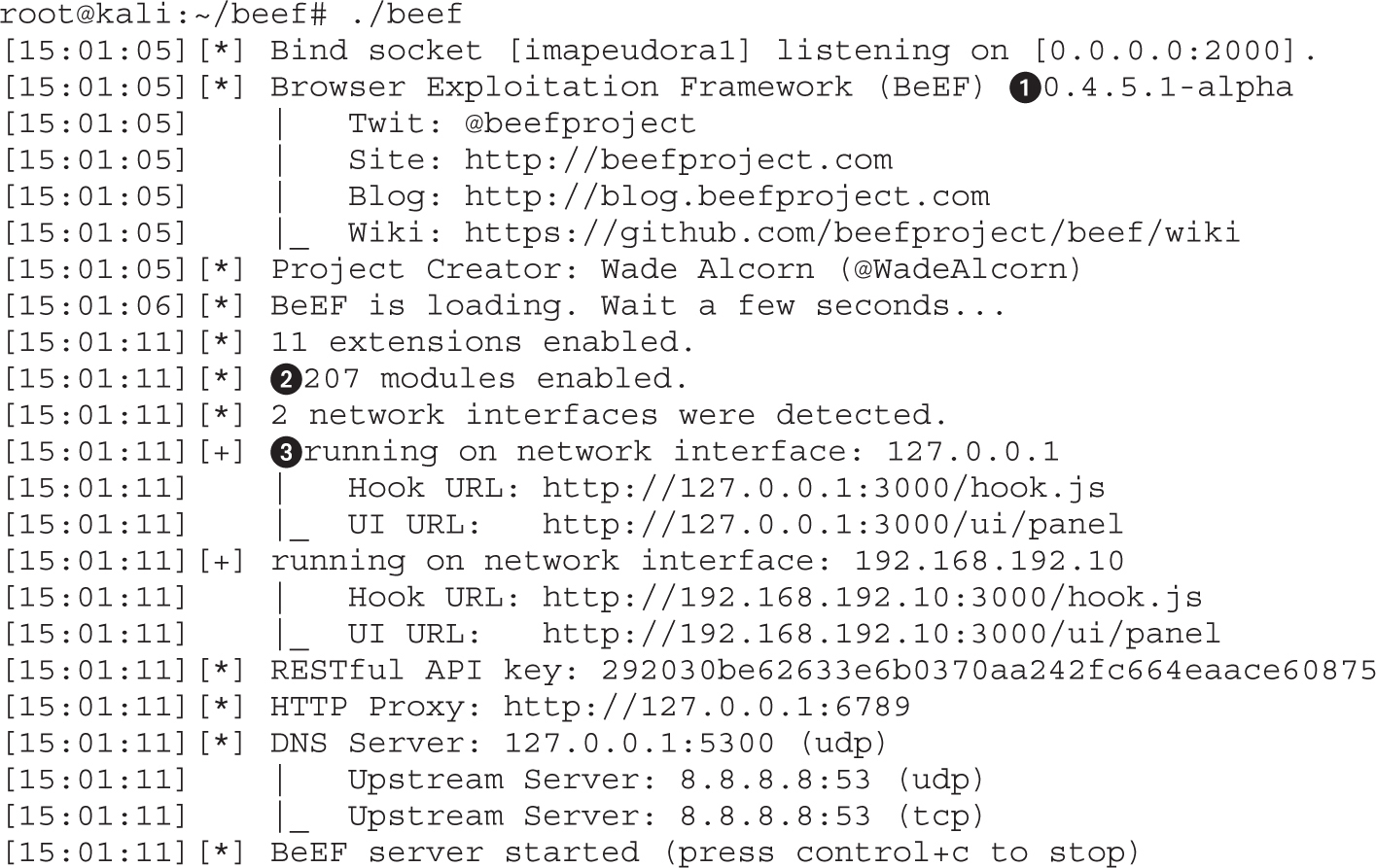1376x868 pixels.
Task: Follow the GitHub beef wiki URL
Action: point(852,233)
